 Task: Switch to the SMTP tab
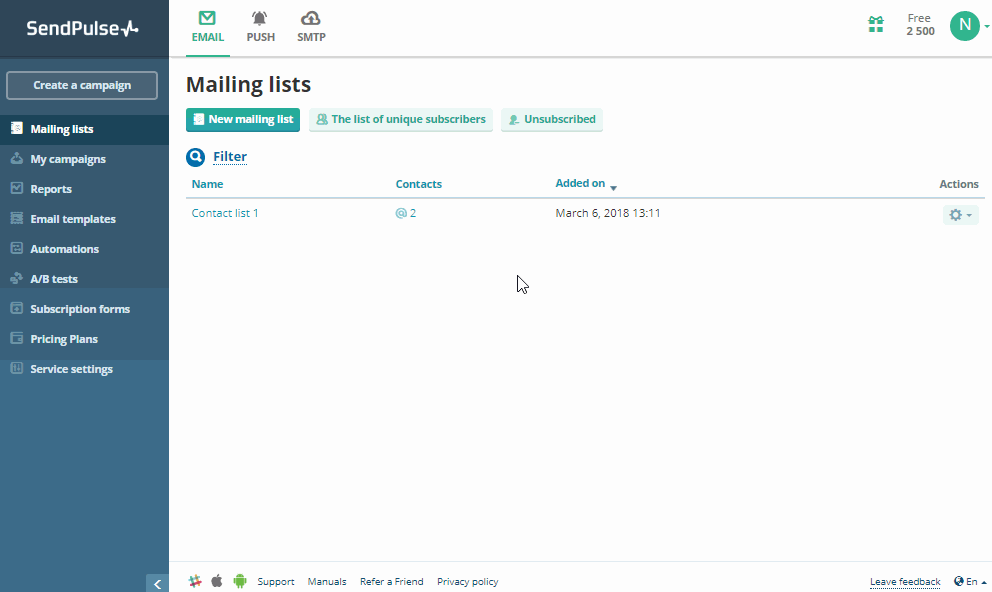pos(311,26)
